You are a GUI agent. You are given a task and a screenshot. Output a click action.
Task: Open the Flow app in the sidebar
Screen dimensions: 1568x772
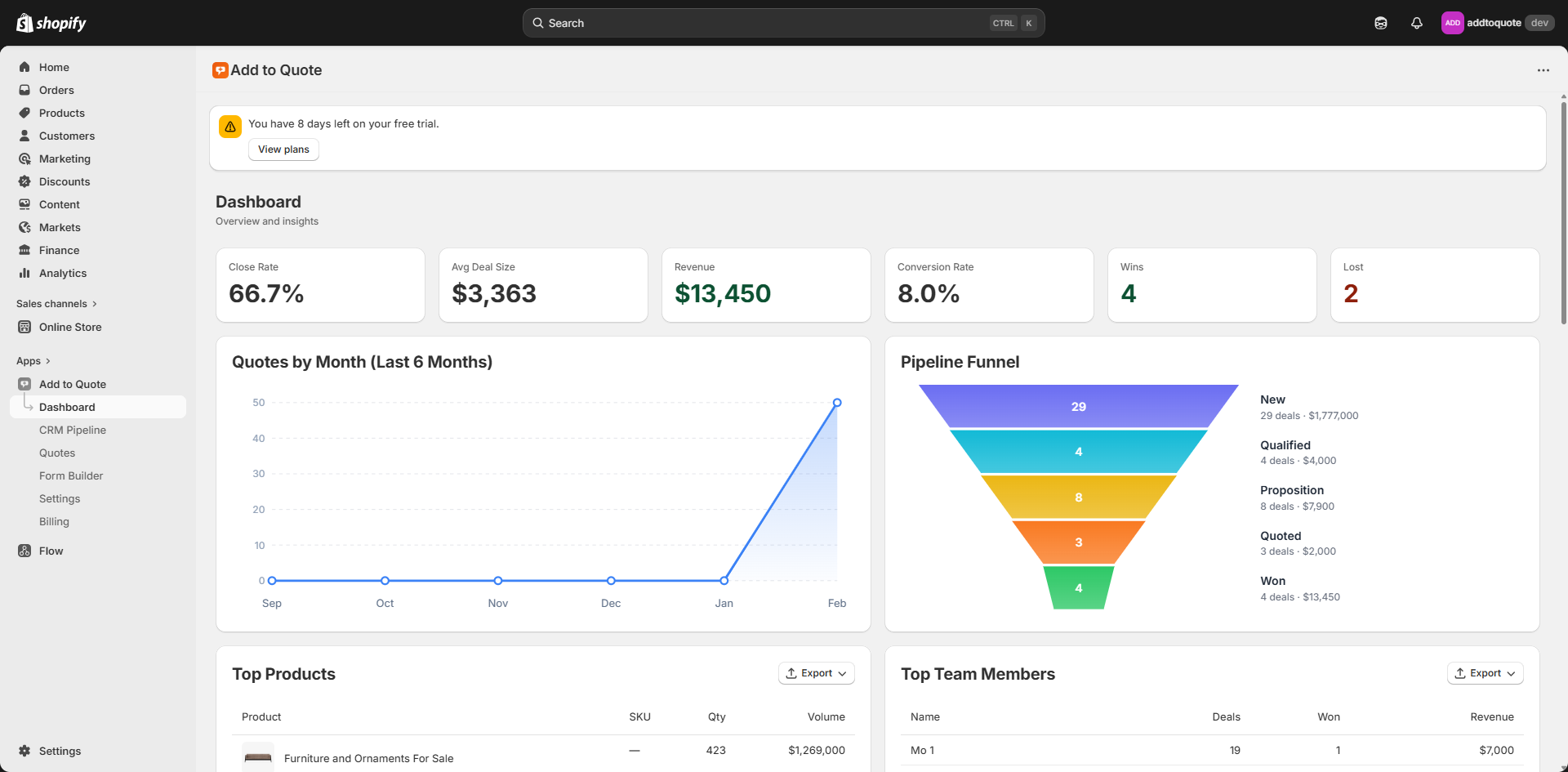[51, 551]
